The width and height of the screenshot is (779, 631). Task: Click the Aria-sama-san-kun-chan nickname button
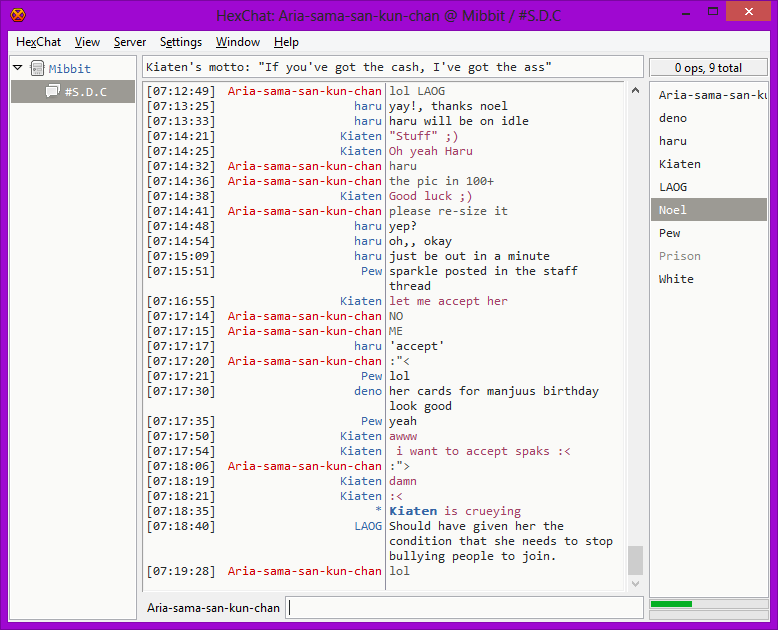213,608
